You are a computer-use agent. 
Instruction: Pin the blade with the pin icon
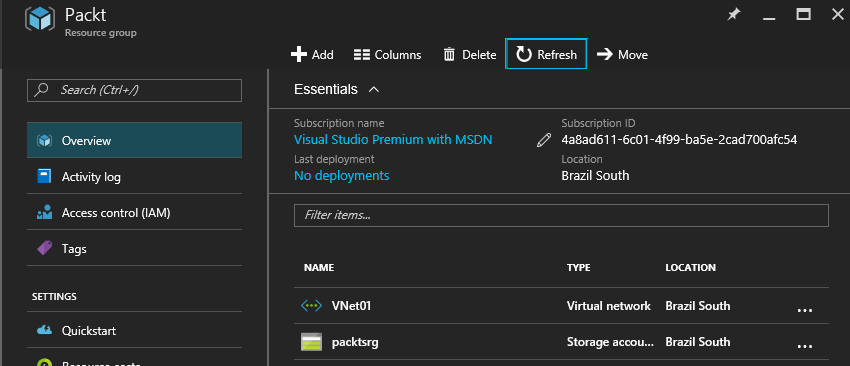coord(733,15)
